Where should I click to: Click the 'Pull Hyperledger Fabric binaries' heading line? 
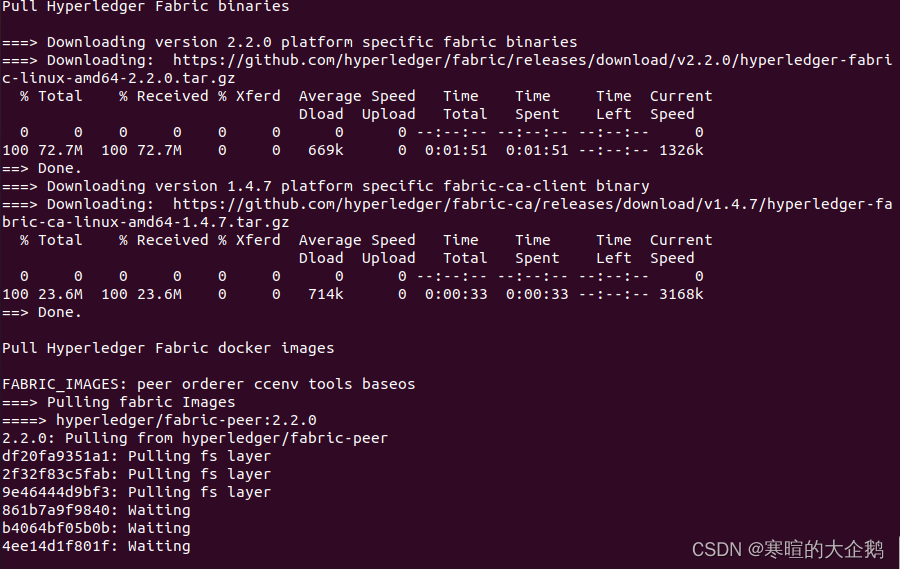click(146, 6)
